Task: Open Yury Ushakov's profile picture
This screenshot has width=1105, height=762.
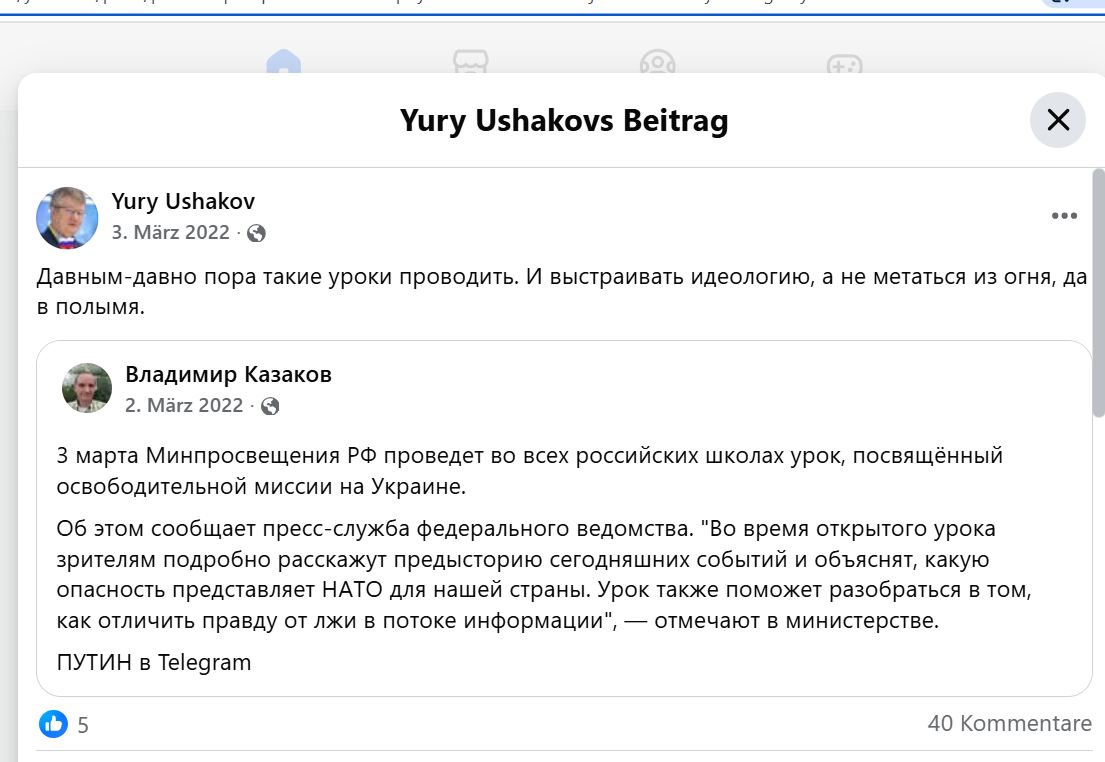Action: [67, 218]
